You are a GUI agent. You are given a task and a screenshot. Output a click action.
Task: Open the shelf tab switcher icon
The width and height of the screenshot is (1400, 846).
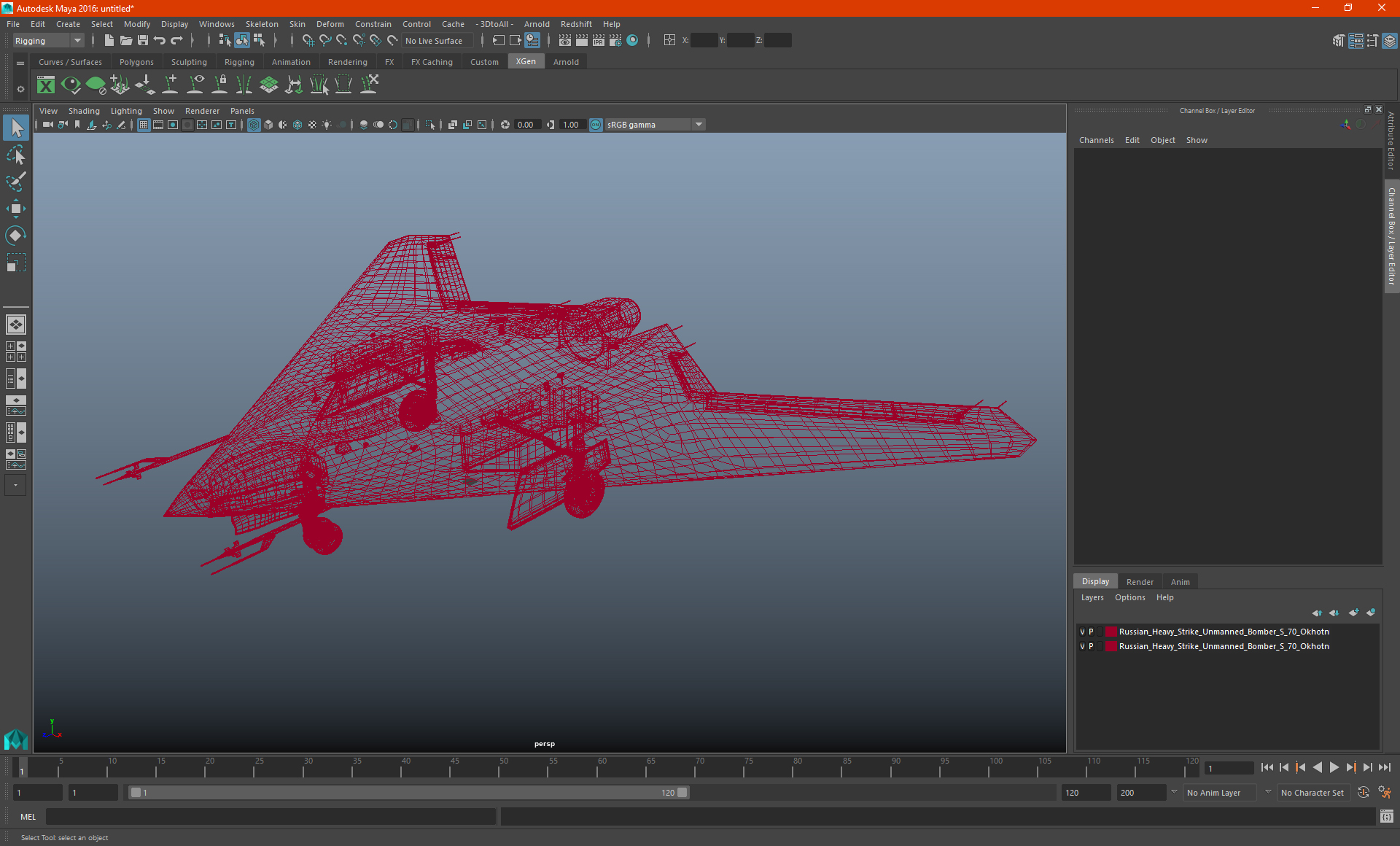tap(20, 63)
